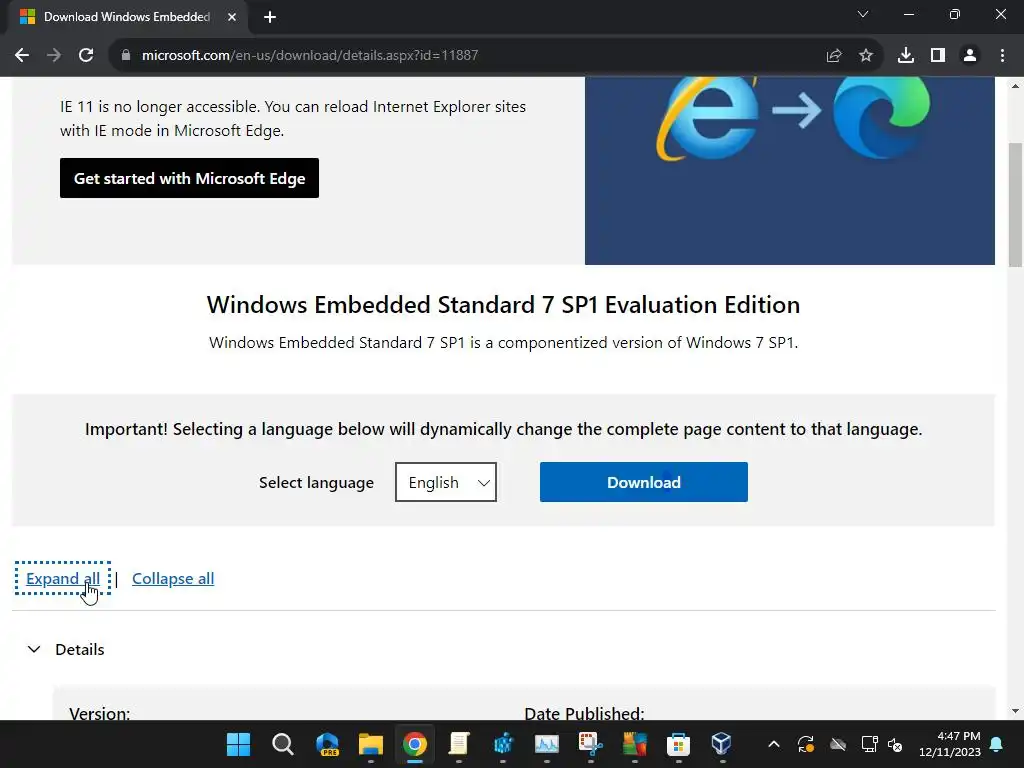Viewport: 1024px width, 768px height.
Task: Share this page from address bar
Action: 834,56
